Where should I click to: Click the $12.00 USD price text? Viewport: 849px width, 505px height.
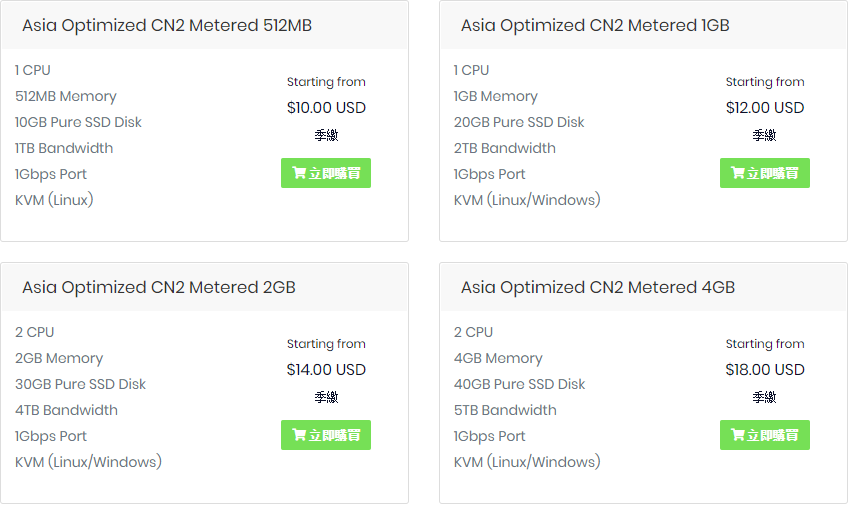point(765,108)
